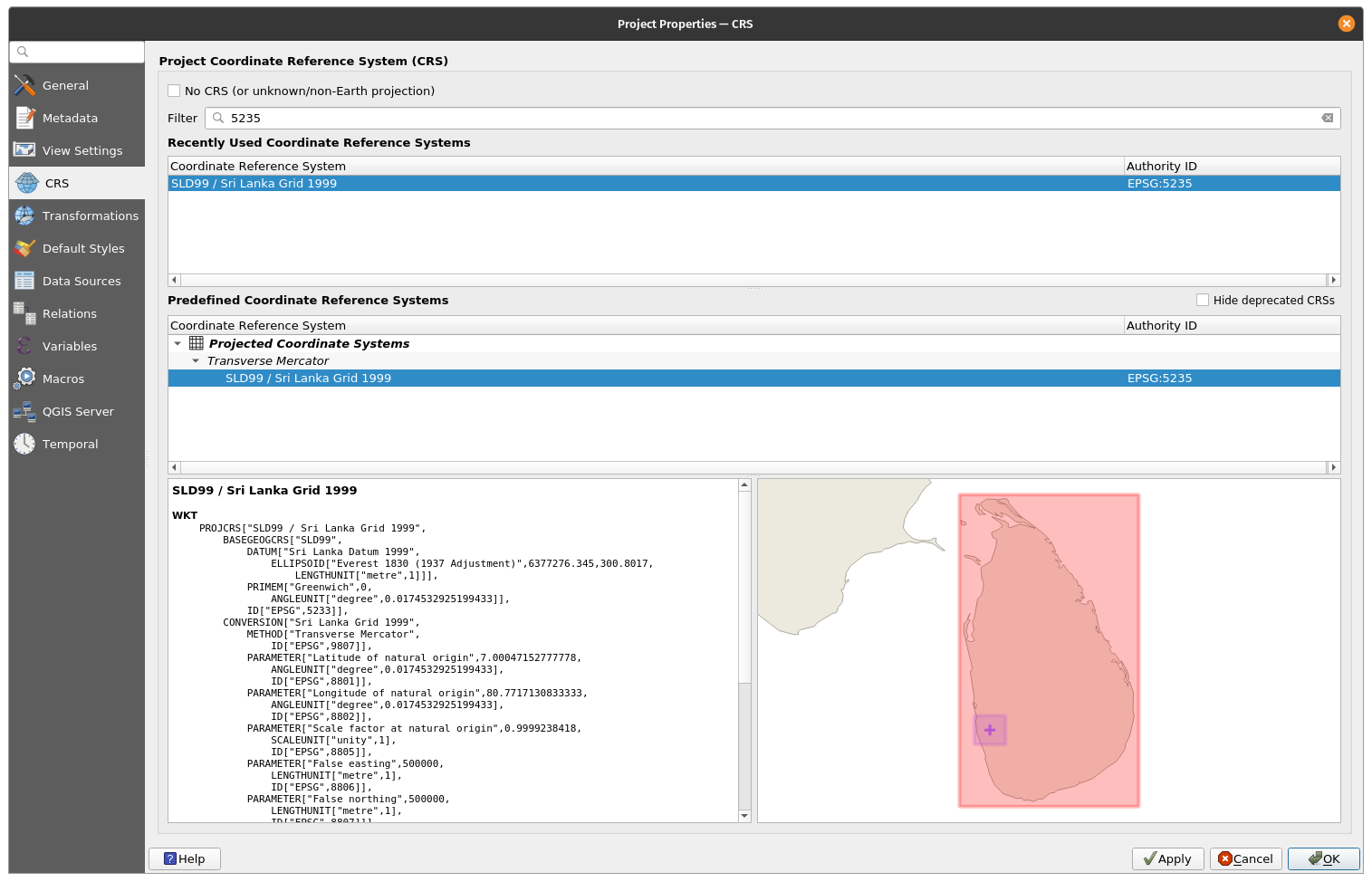The height and width of the screenshot is (882, 1372).
Task: Select the CRS globe icon
Action: tap(27, 183)
